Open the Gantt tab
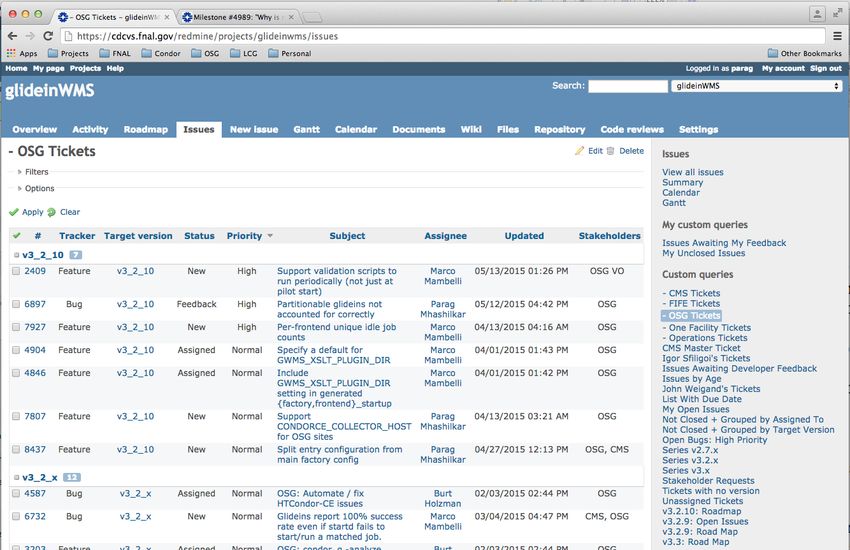 306,130
